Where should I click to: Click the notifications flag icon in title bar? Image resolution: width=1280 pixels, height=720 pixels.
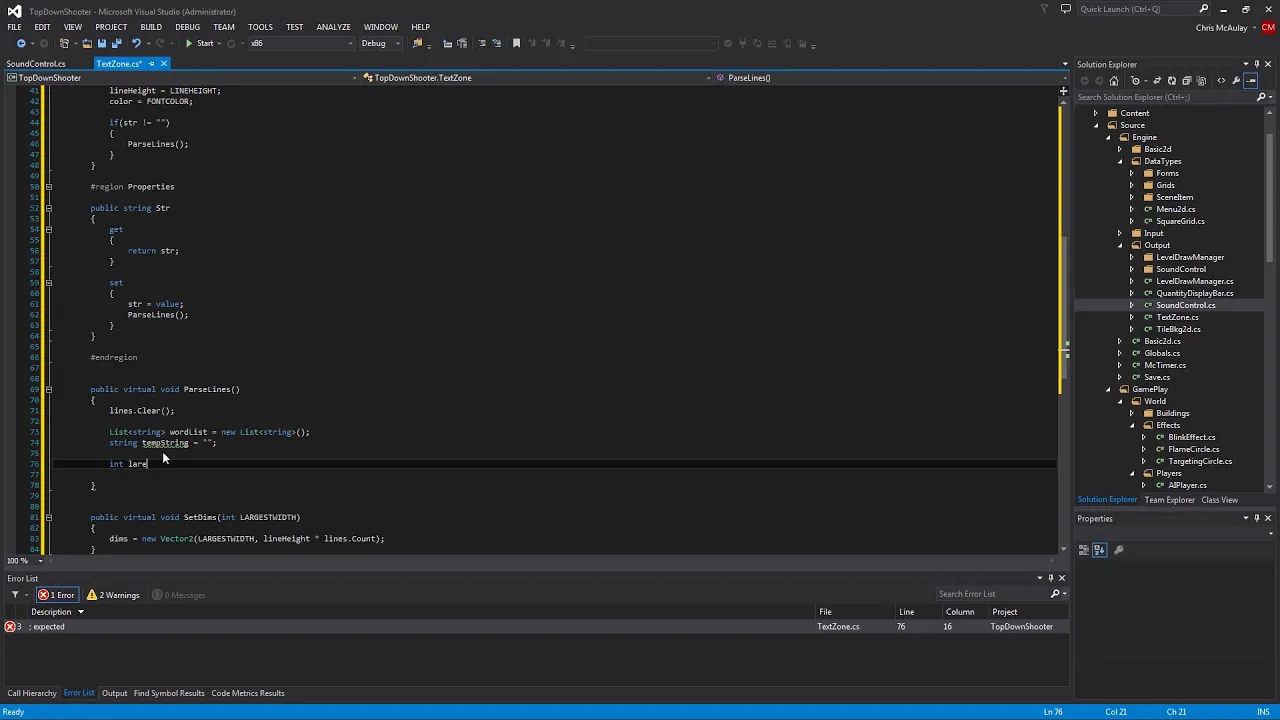click(1044, 9)
